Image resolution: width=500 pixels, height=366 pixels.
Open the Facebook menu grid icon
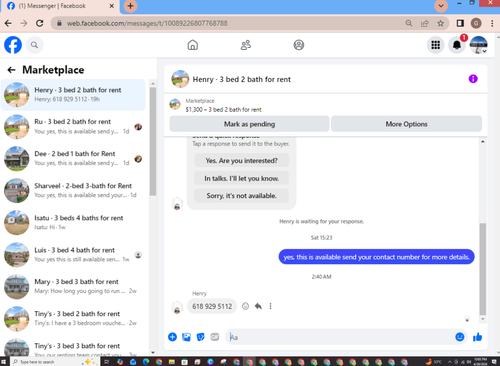(x=436, y=45)
